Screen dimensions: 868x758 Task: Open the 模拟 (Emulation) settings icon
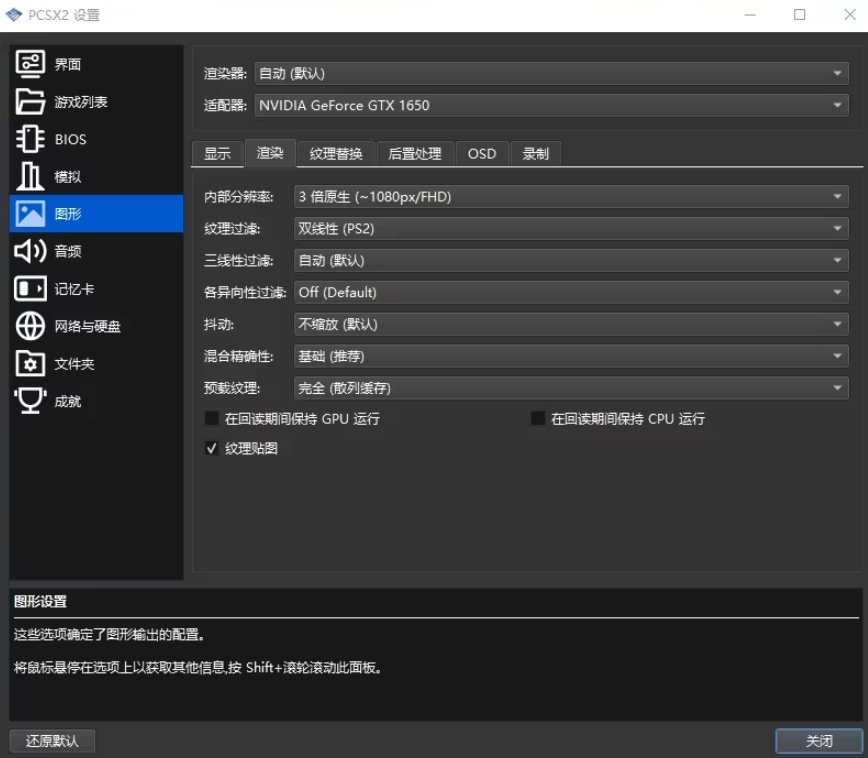pyautogui.click(x=30, y=177)
